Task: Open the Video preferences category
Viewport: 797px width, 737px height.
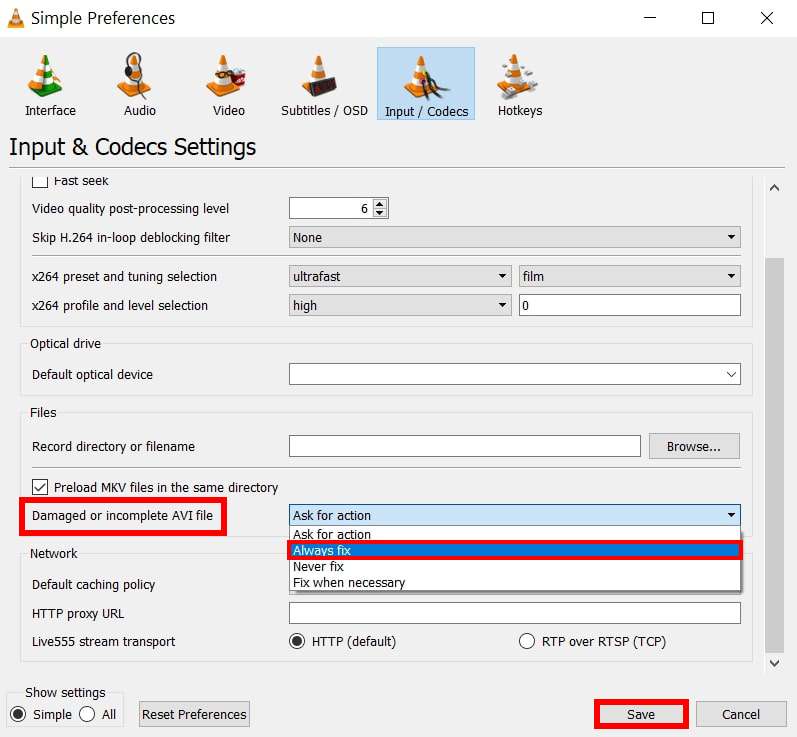Action: (x=228, y=84)
